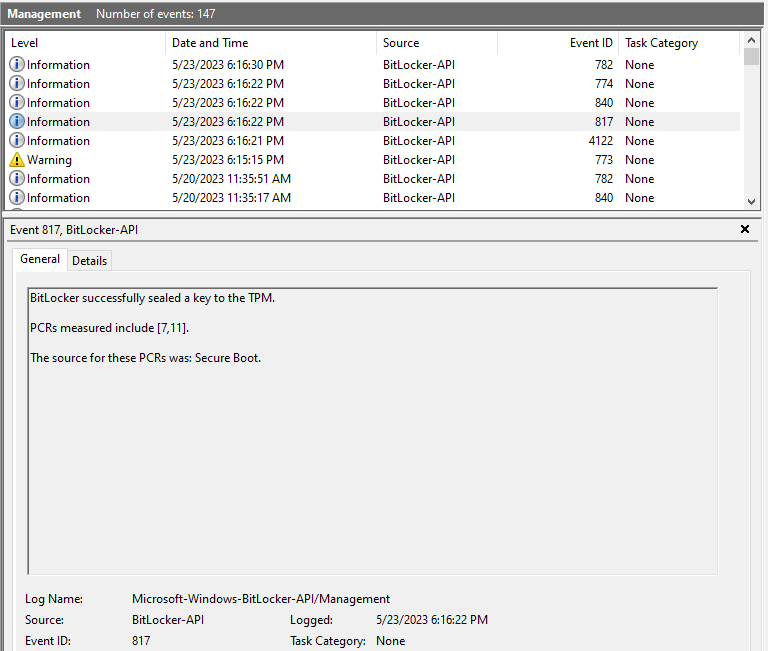
Task: Click the Event ID value 817 in details
Action: tap(141, 641)
